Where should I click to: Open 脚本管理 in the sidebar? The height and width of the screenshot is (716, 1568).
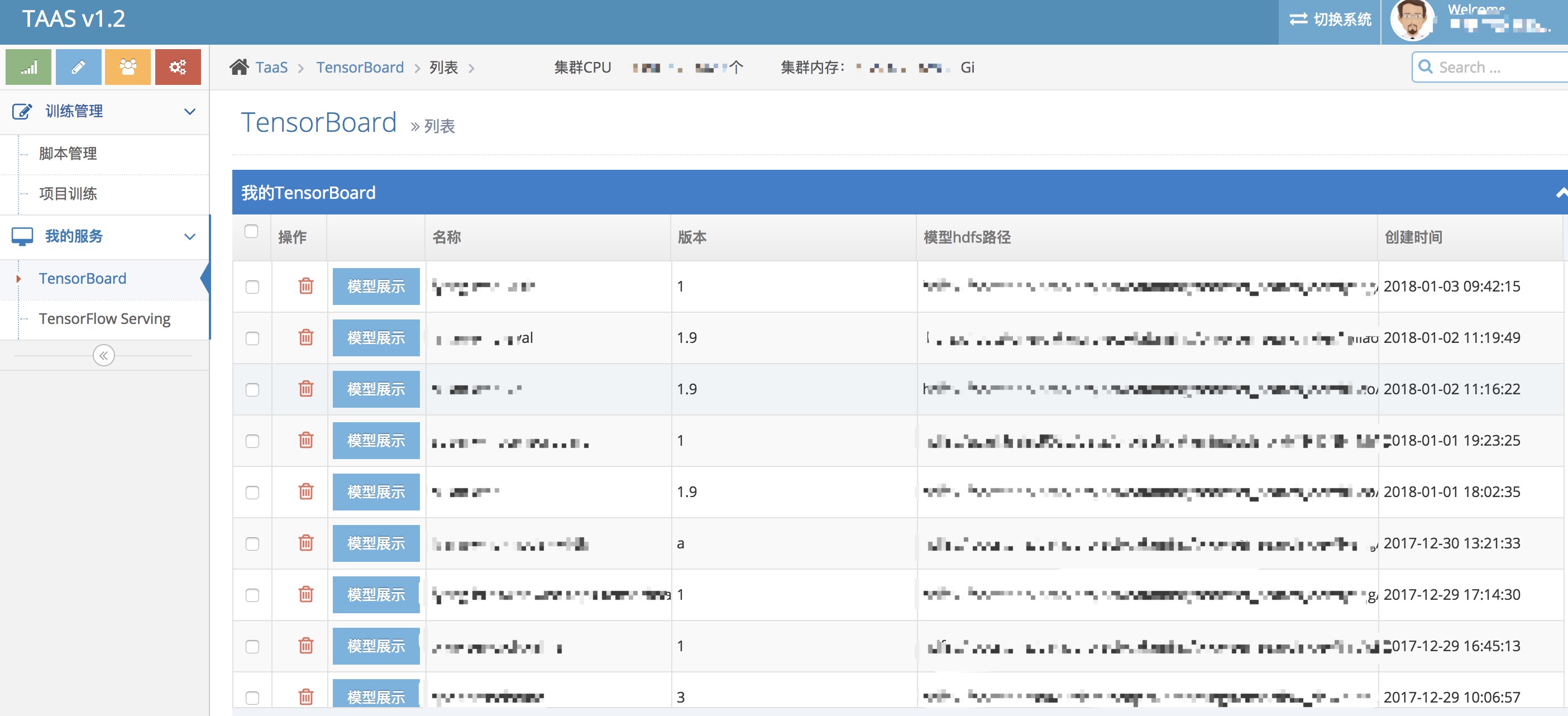(104, 154)
